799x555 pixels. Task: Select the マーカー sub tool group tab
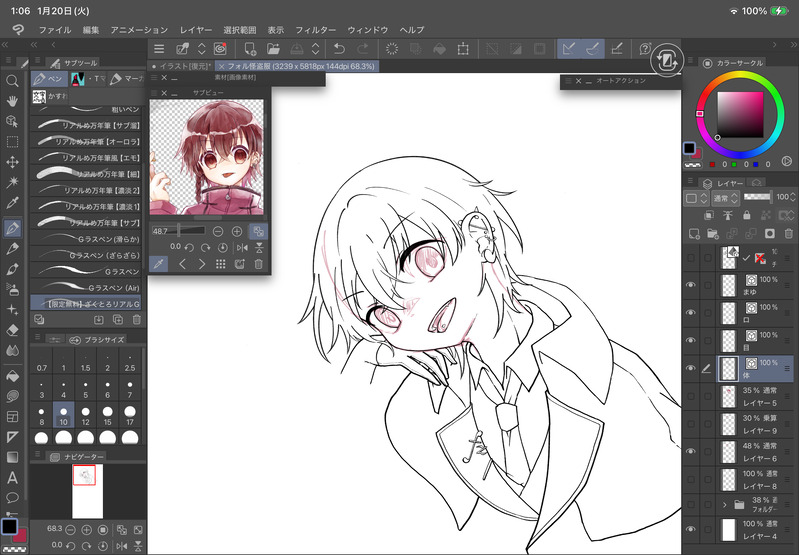tap(126, 79)
